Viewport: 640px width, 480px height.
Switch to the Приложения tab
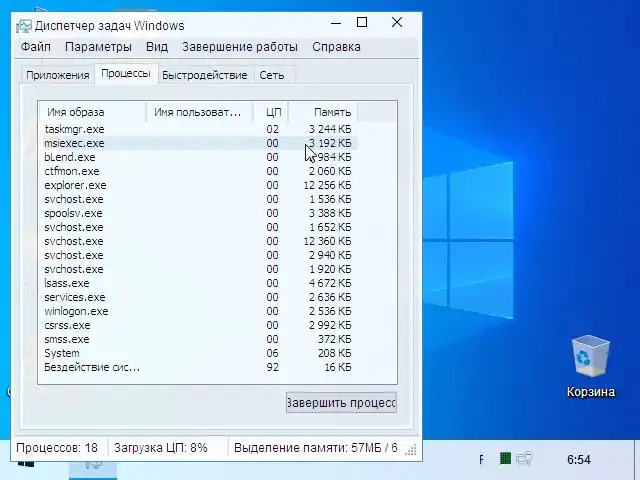[58, 75]
